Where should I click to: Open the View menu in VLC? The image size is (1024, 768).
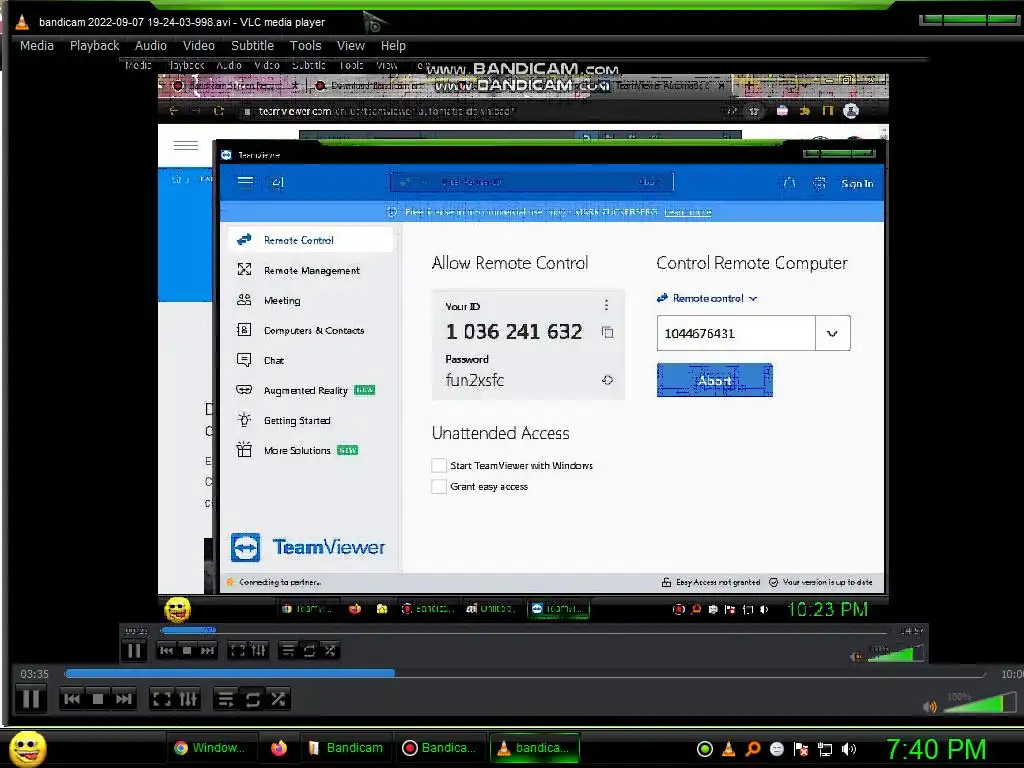coord(351,46)
